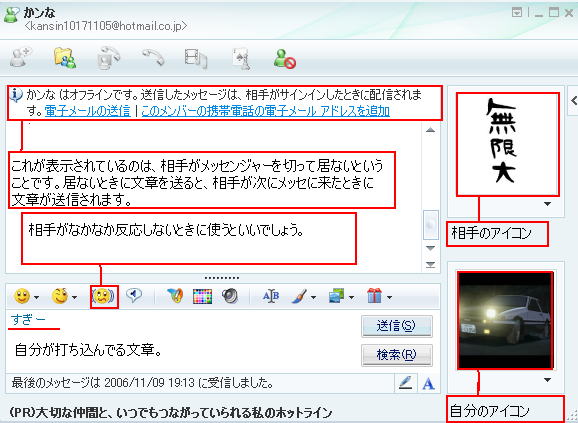Open the gift icon dropdown menu

[389, 297]
